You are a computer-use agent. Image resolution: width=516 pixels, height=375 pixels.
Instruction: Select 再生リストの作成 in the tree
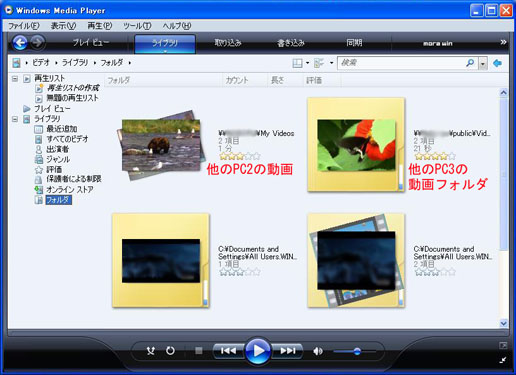point(73,88)
